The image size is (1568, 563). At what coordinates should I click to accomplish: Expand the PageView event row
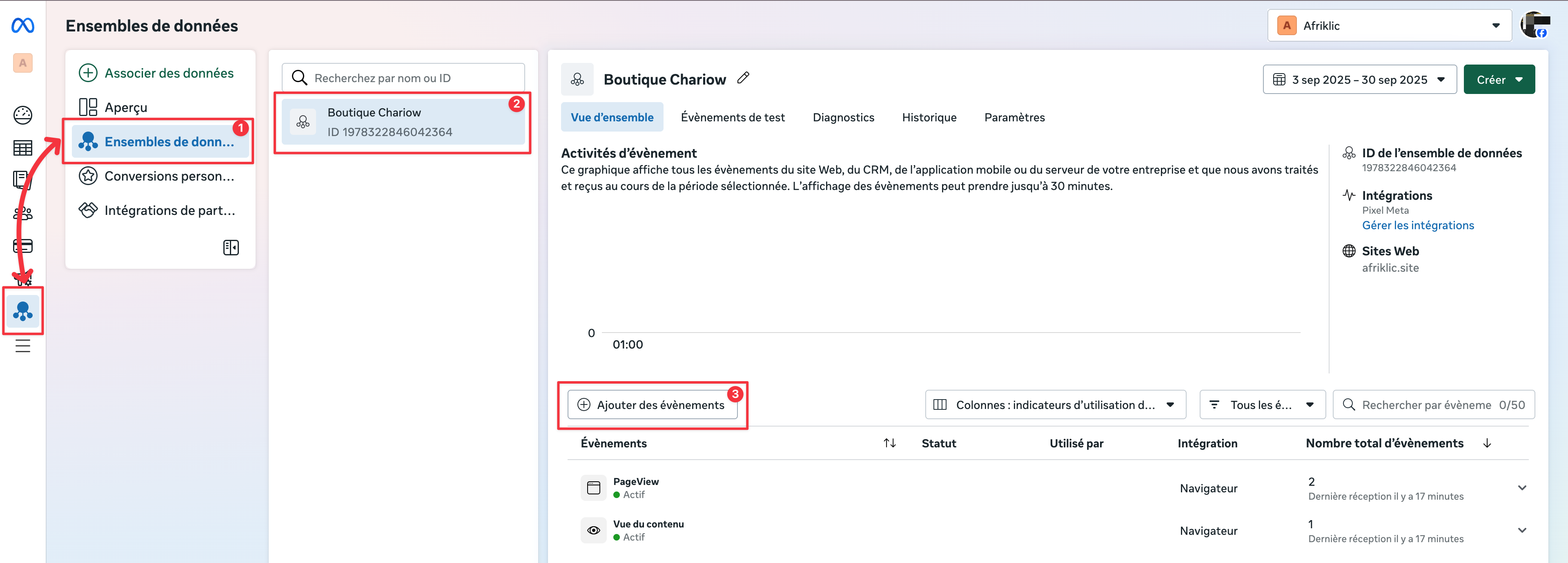click(1522, 488)
